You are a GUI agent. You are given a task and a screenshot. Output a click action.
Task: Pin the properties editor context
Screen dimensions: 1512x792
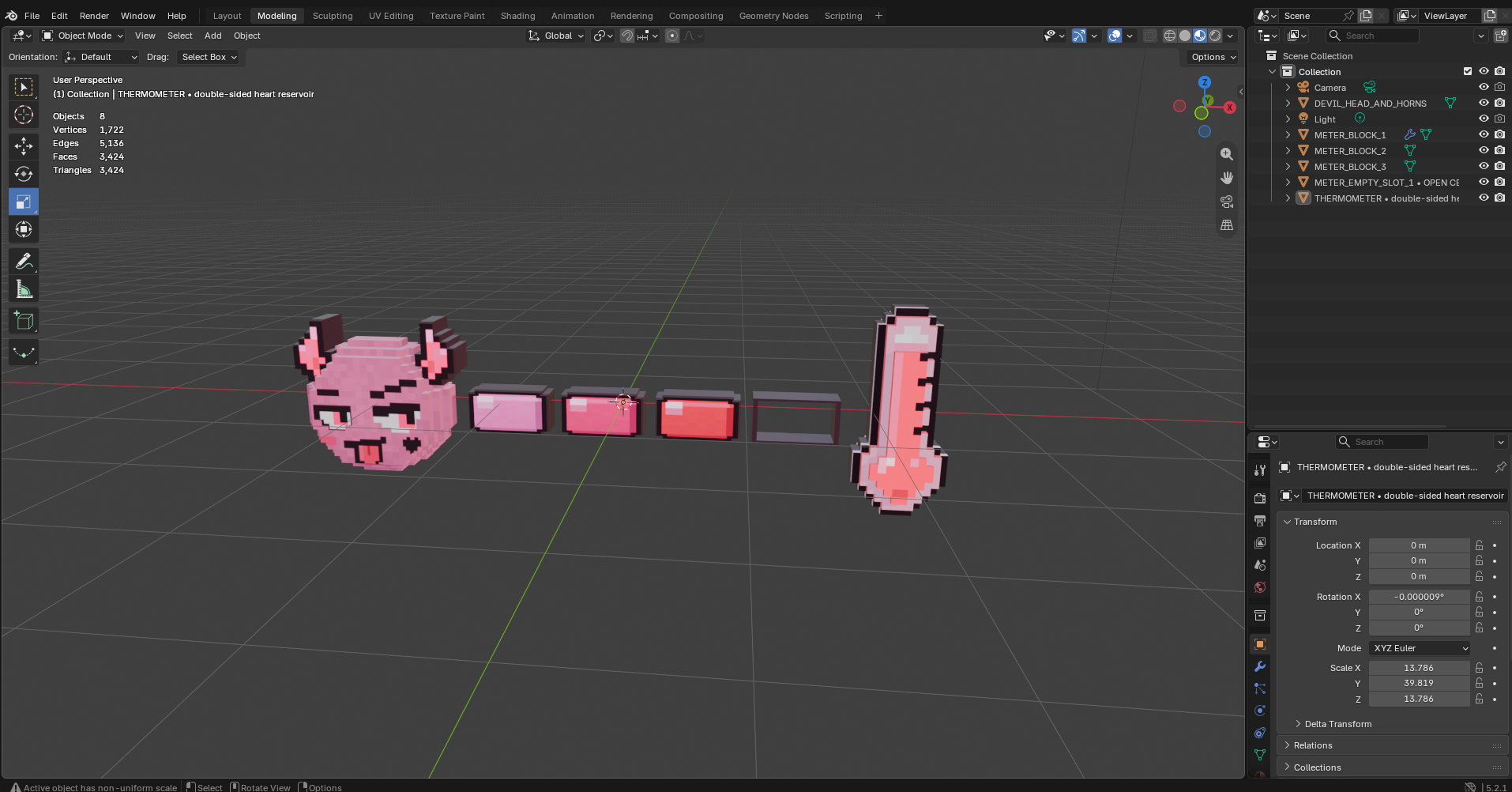click(1500, 467)
